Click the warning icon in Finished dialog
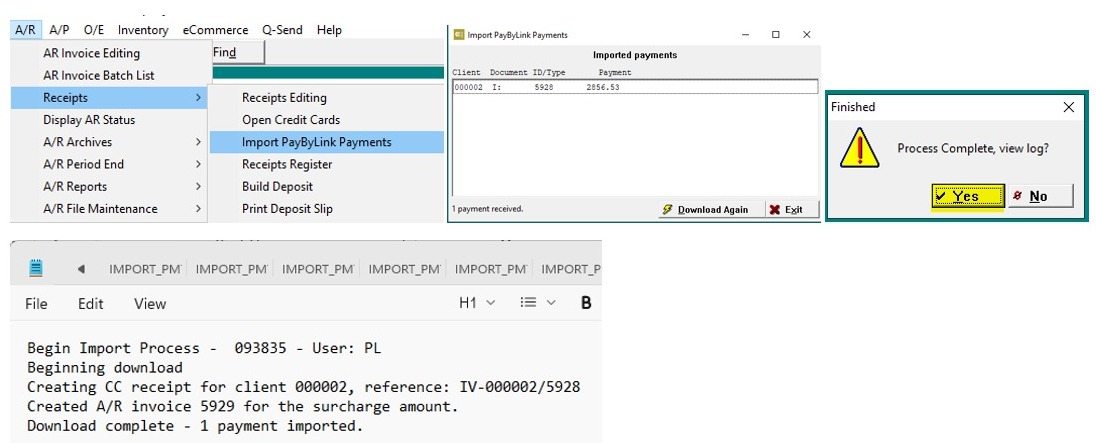Image resolution: width=1096 pixels, height=443 pixels. point(859,148)
